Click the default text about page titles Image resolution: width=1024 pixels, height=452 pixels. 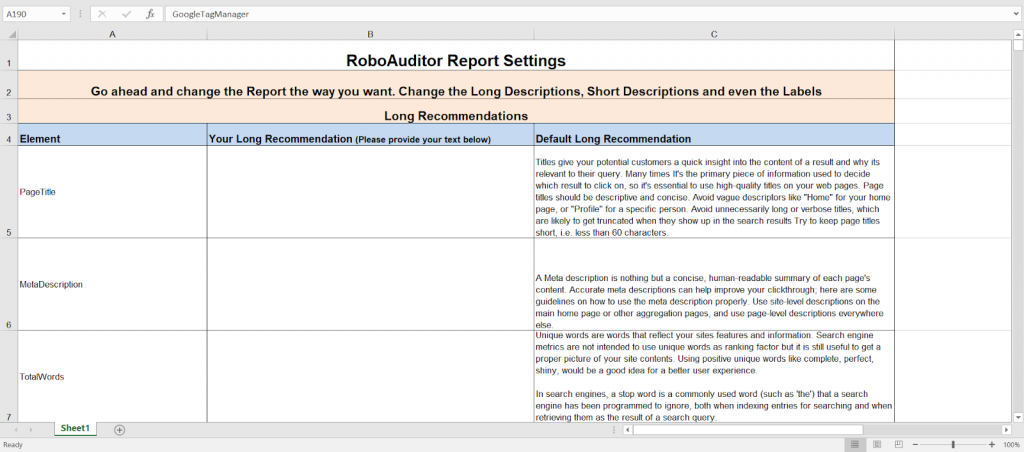pos(714,191)
